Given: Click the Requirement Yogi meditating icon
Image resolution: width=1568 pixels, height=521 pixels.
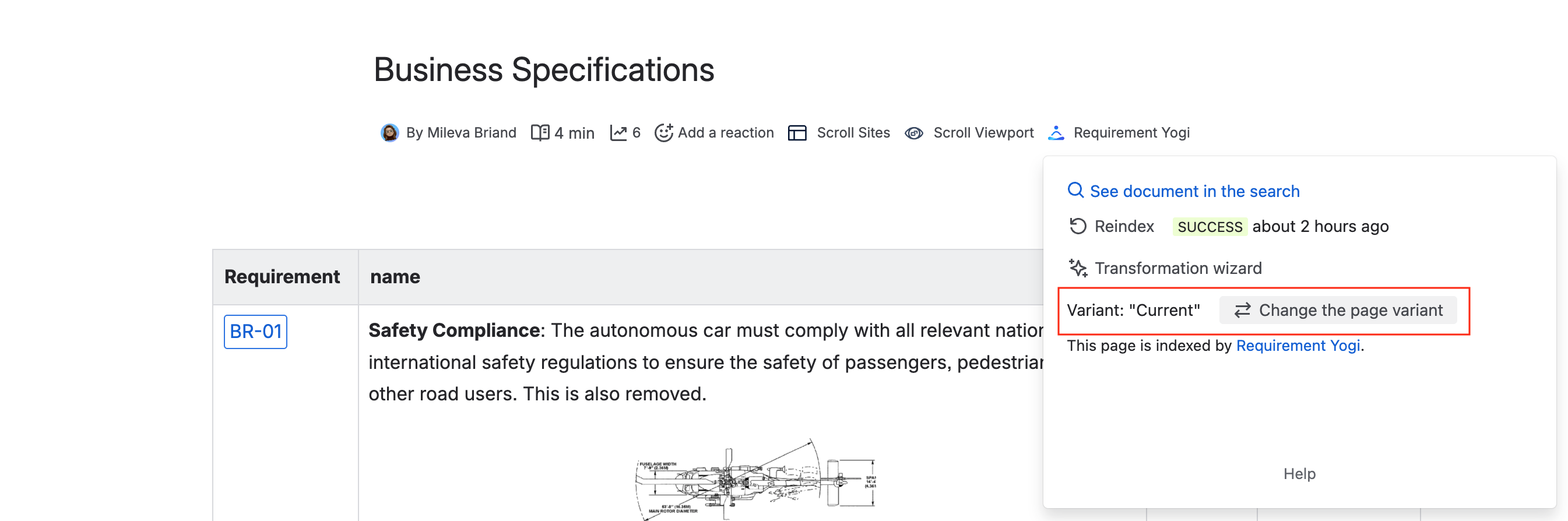Looking at the screenshot, I should coord(1056,133).
